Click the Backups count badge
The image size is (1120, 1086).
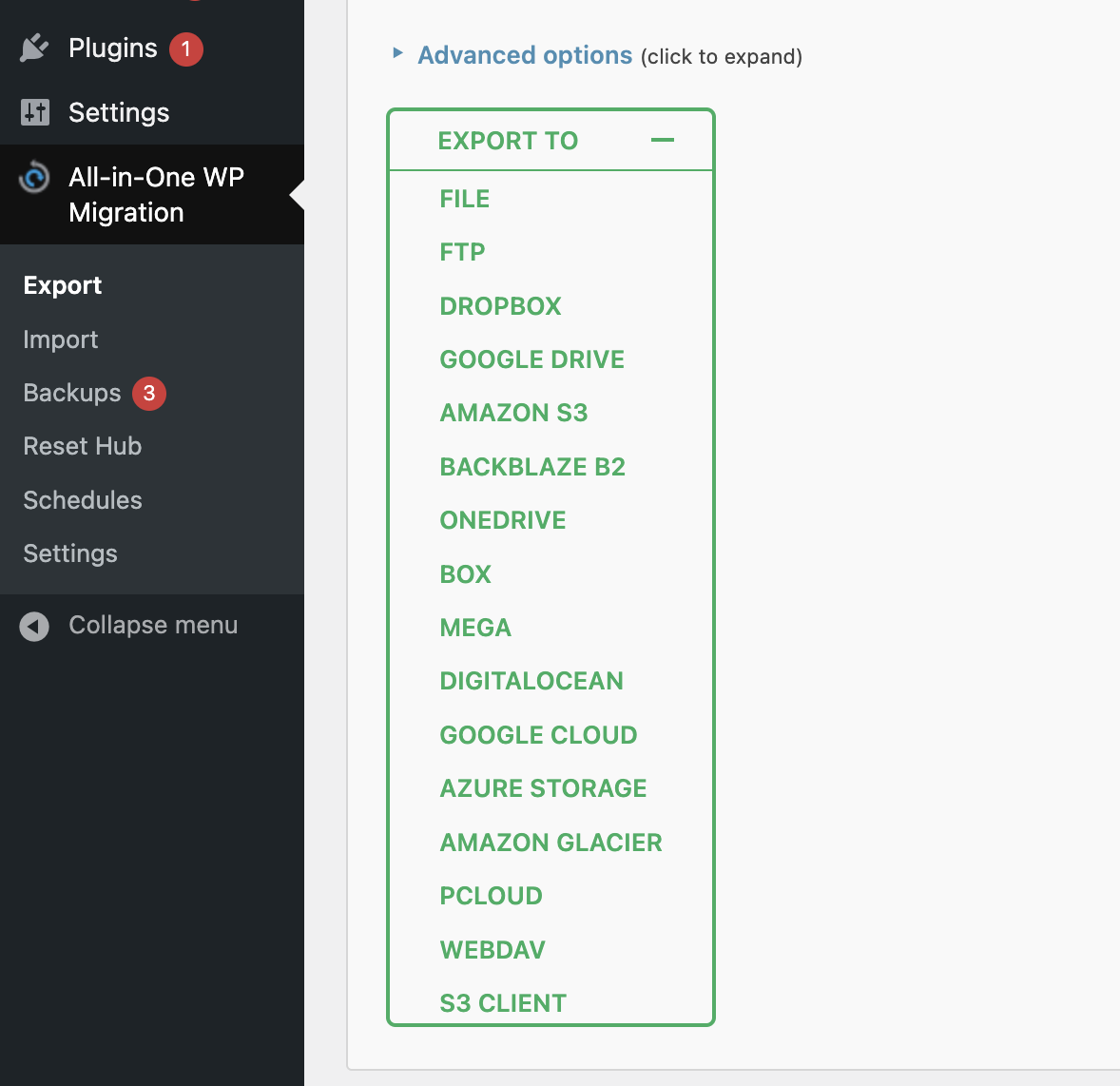click(149, 394)
